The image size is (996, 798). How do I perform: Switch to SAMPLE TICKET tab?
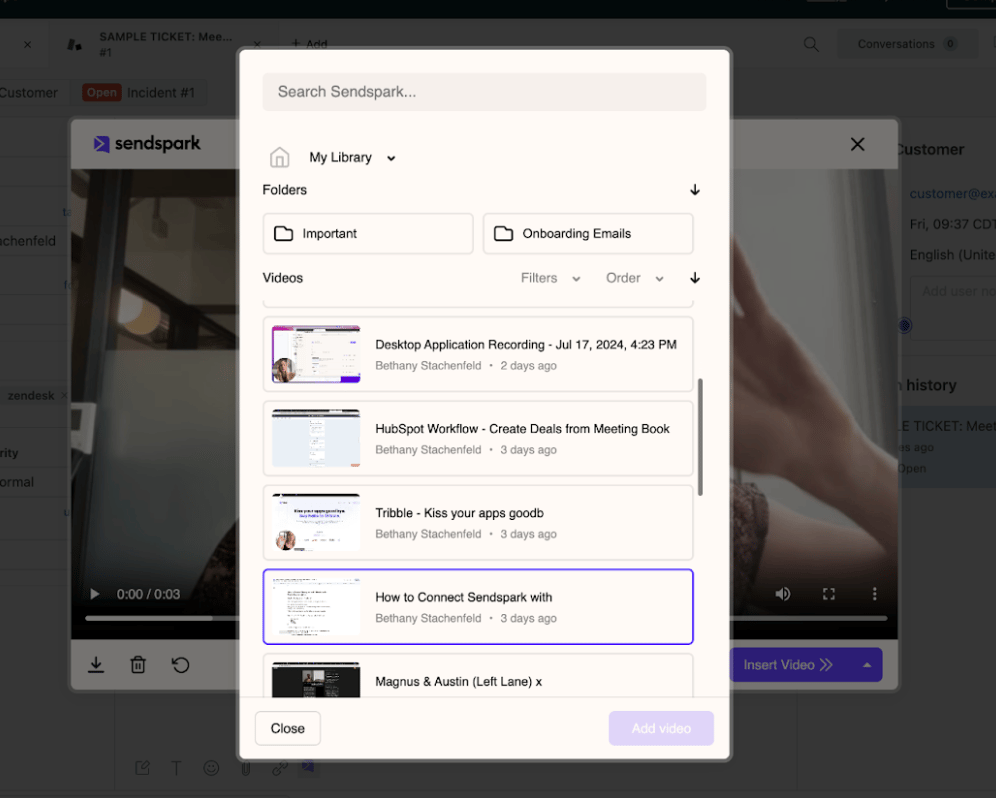click(165, 44)
